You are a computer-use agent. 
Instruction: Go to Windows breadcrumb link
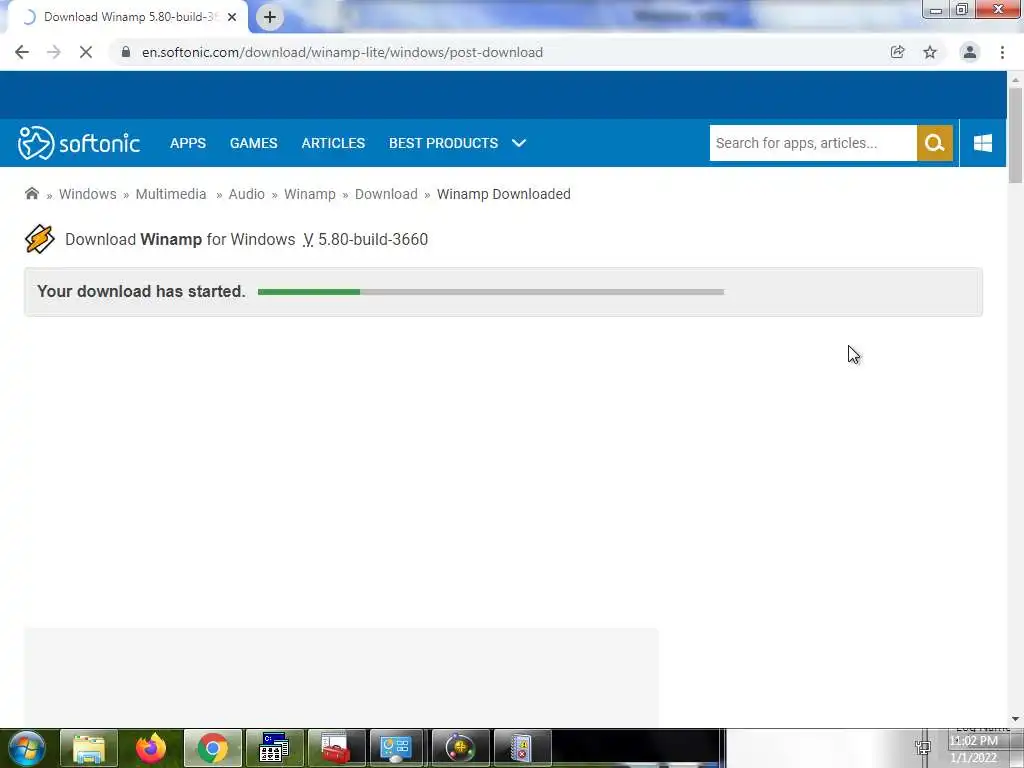coord(88,194)
